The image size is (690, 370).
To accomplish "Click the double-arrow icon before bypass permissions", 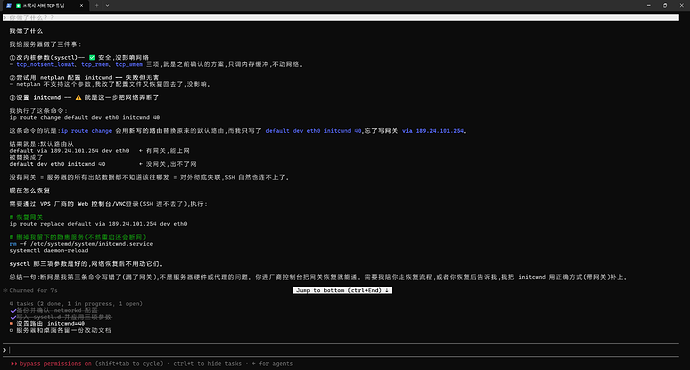I will pyautogui.click(x=14, y=364).
